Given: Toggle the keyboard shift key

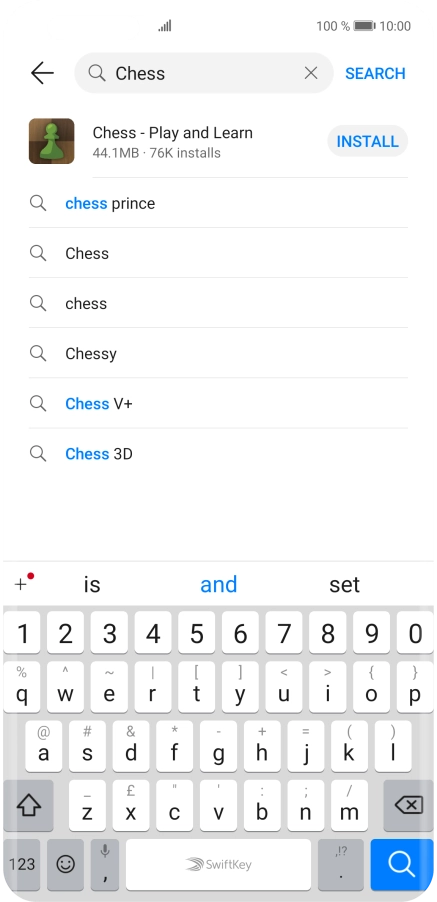Looking at the screenshot, I should 29,805.
